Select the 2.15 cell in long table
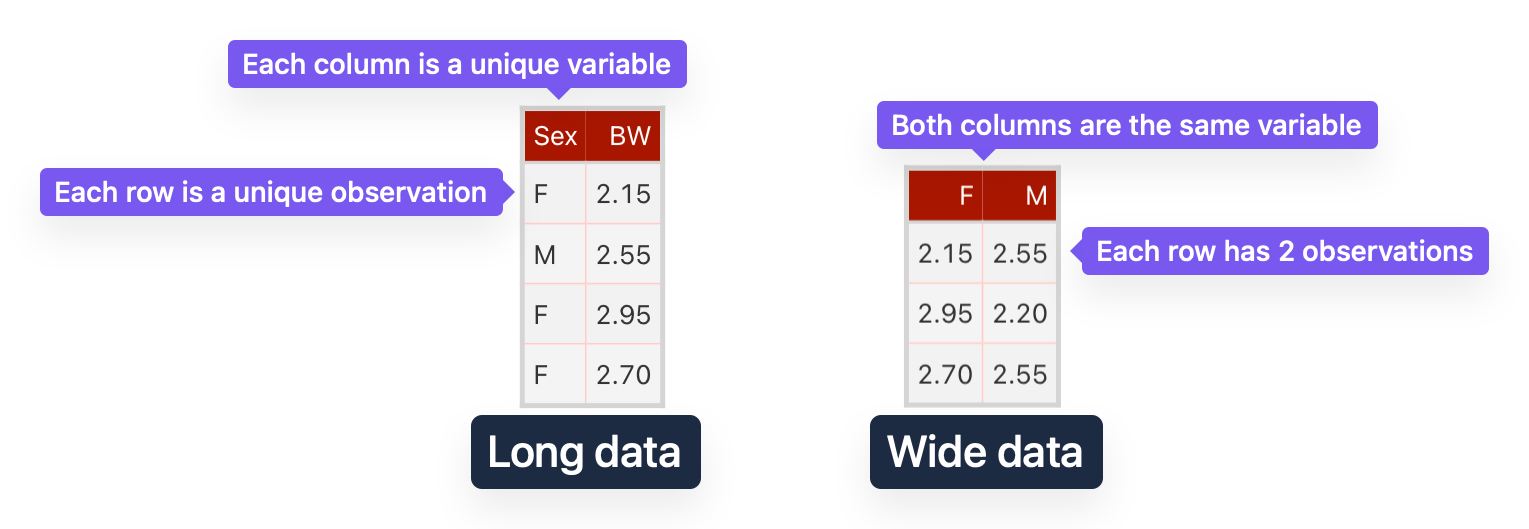 click(x=623, y=193)
